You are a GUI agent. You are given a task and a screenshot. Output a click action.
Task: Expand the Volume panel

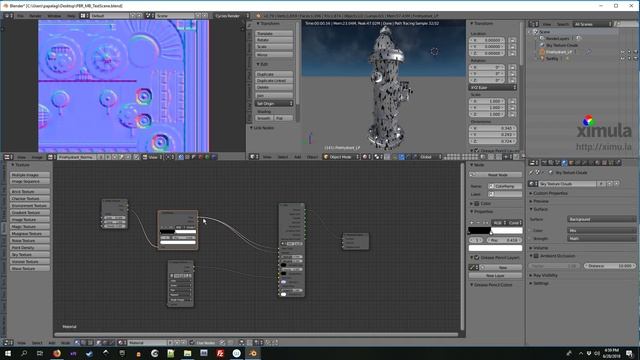click(539, 248)
